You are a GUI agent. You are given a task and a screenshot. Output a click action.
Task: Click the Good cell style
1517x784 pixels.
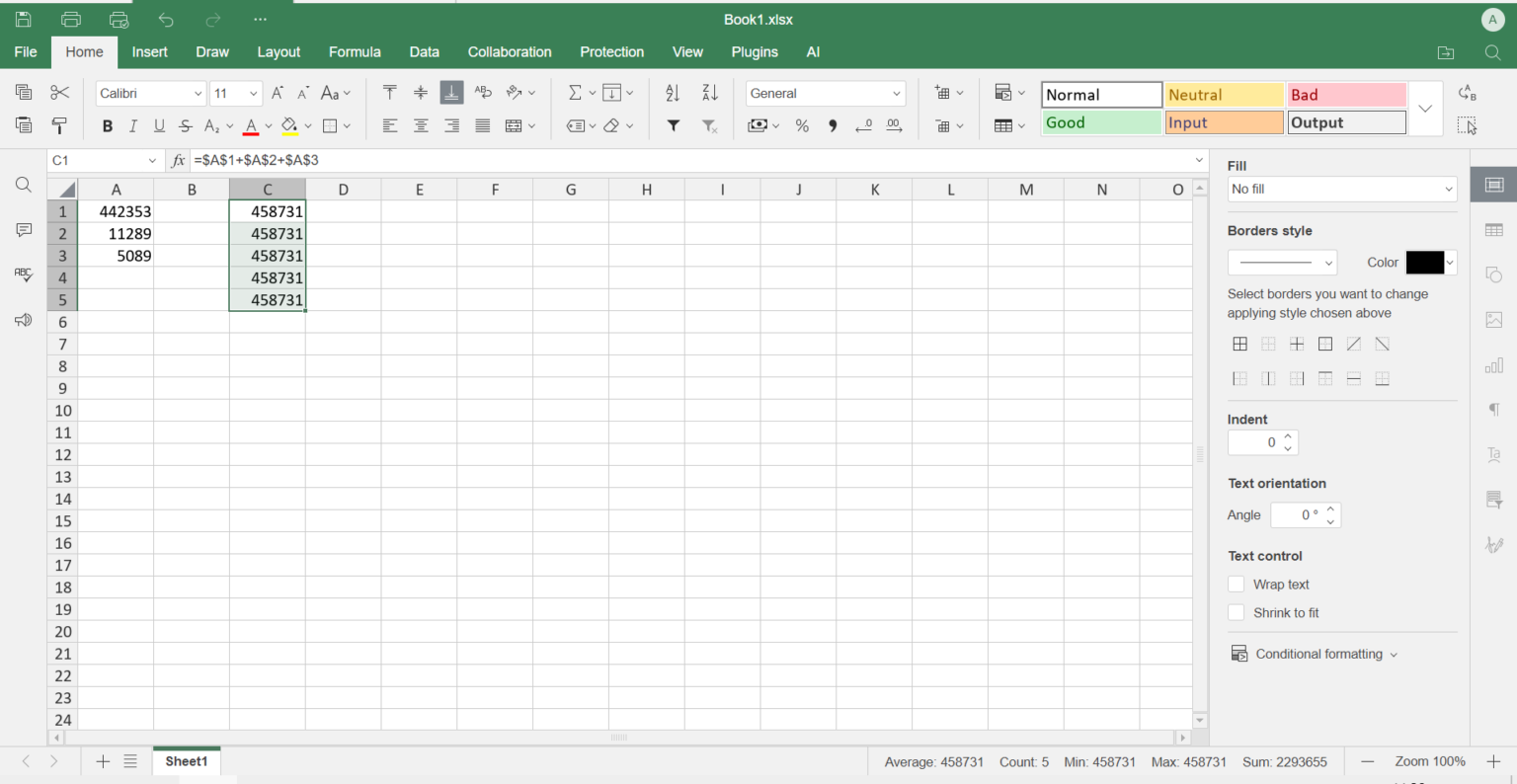(1101, 121)
